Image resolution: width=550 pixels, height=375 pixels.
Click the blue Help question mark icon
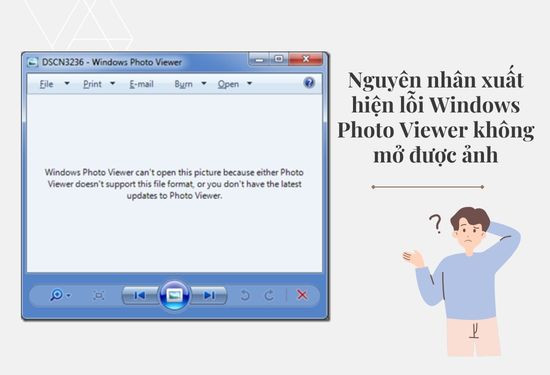coord(309,83)
